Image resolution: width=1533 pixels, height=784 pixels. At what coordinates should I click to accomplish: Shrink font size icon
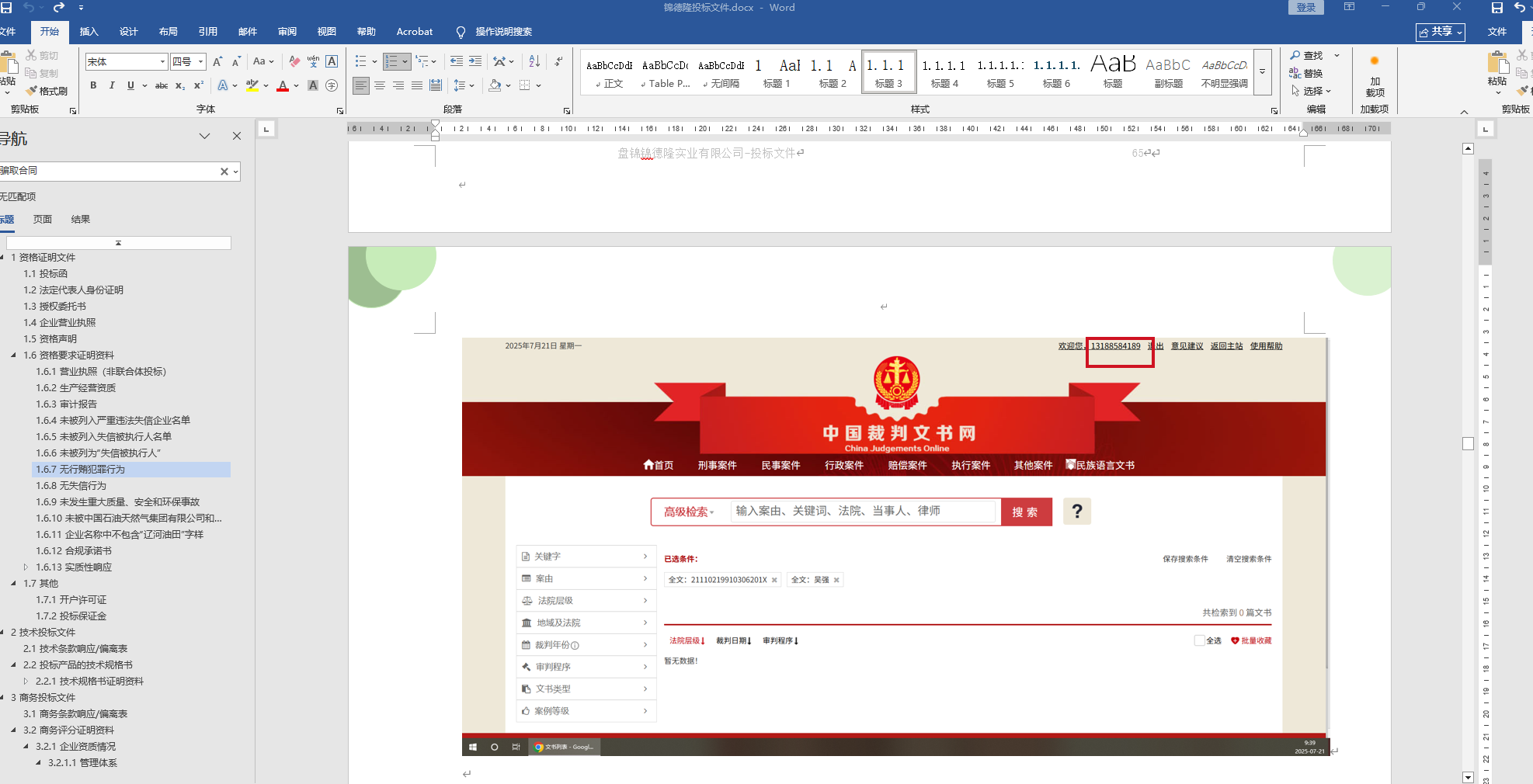tap(236, 61)
